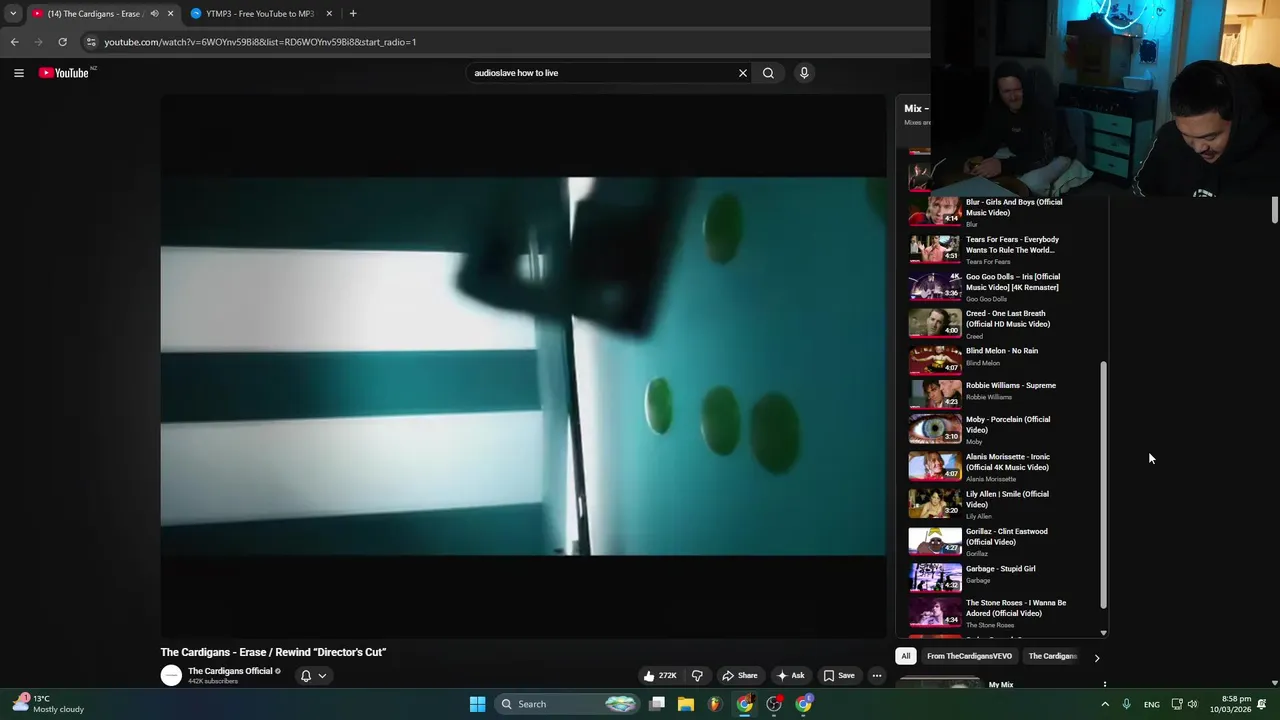Image resolution: width=1280 pixels, height=720 pixels.
Task: Click the mix playlist scrollbar thumb
Action: pos(1103,485)
